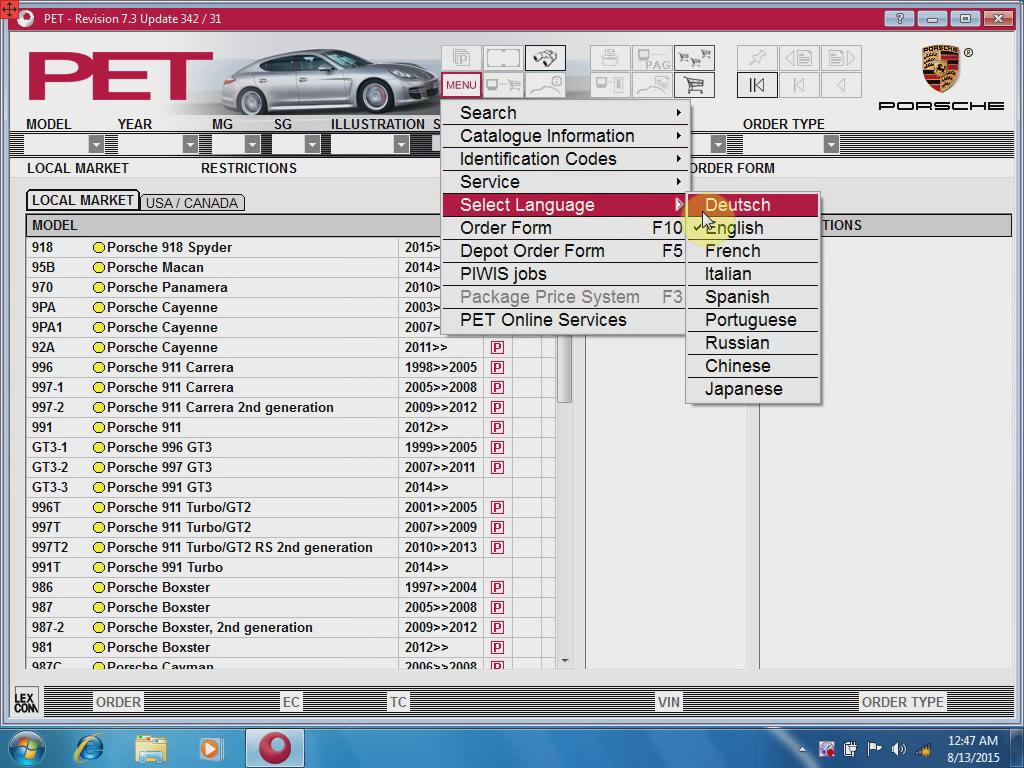Select the checked English language option
Screen dimensions: 1024x768
[734, 228]
